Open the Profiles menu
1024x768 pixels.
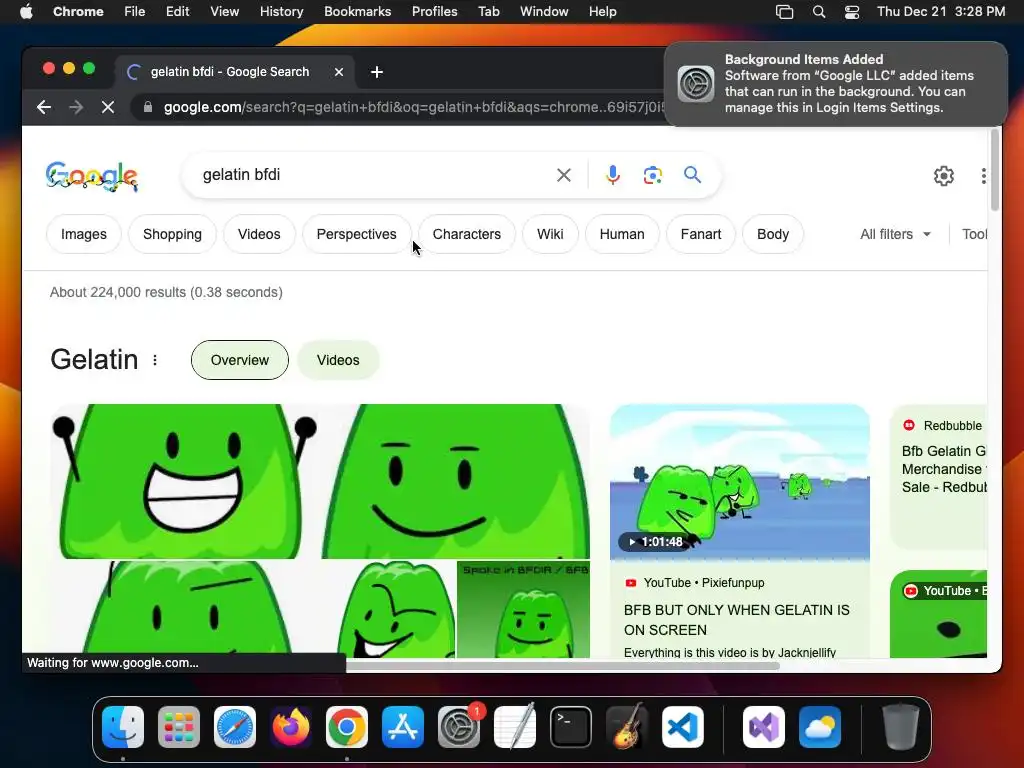click(x=434, y=12)
